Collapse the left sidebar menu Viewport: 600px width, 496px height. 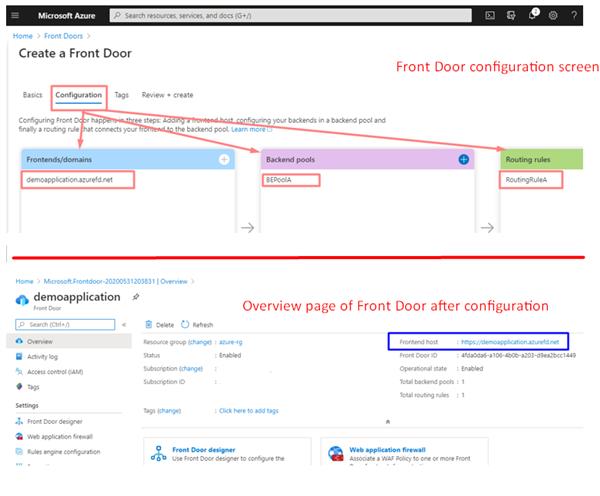(x=124, y=324)
